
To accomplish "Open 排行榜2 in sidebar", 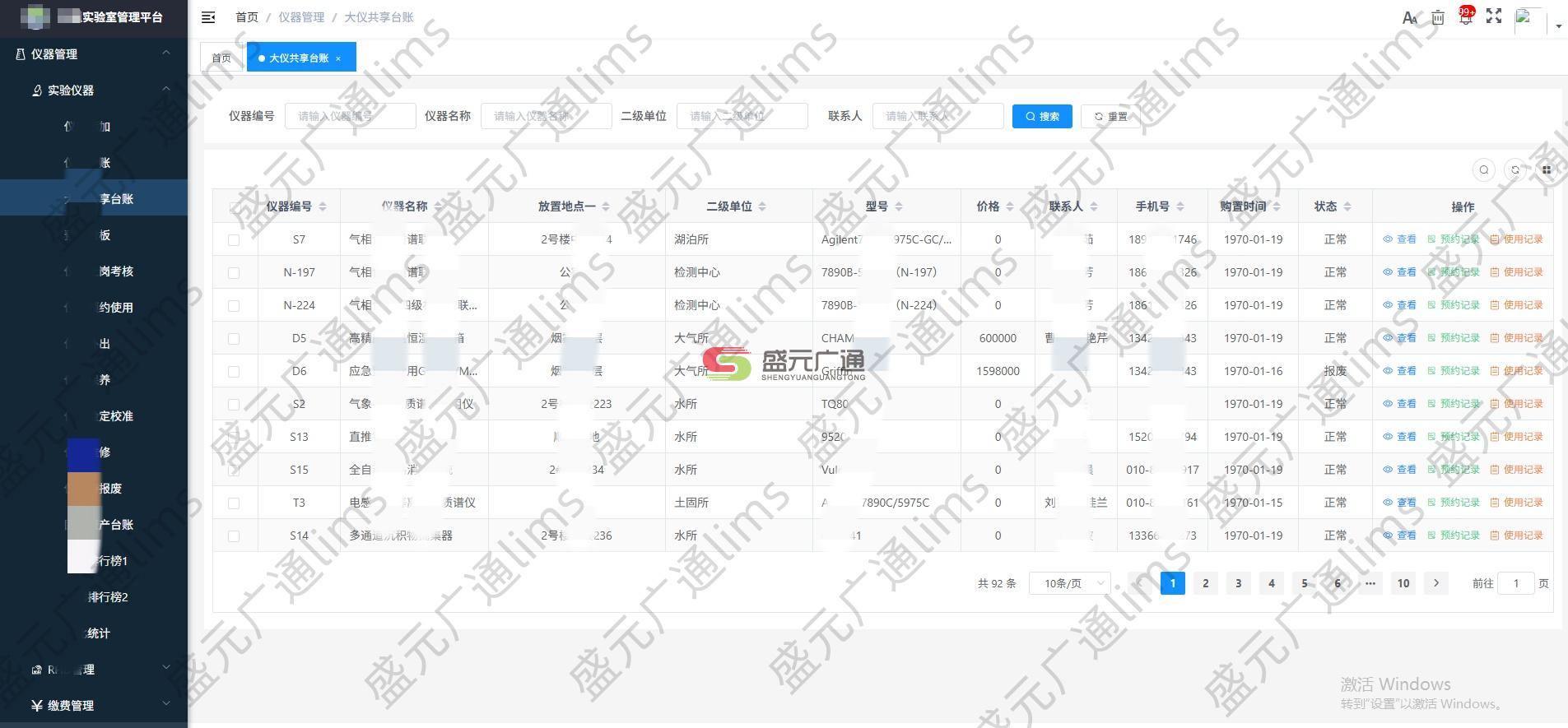I will coord(94,596).
